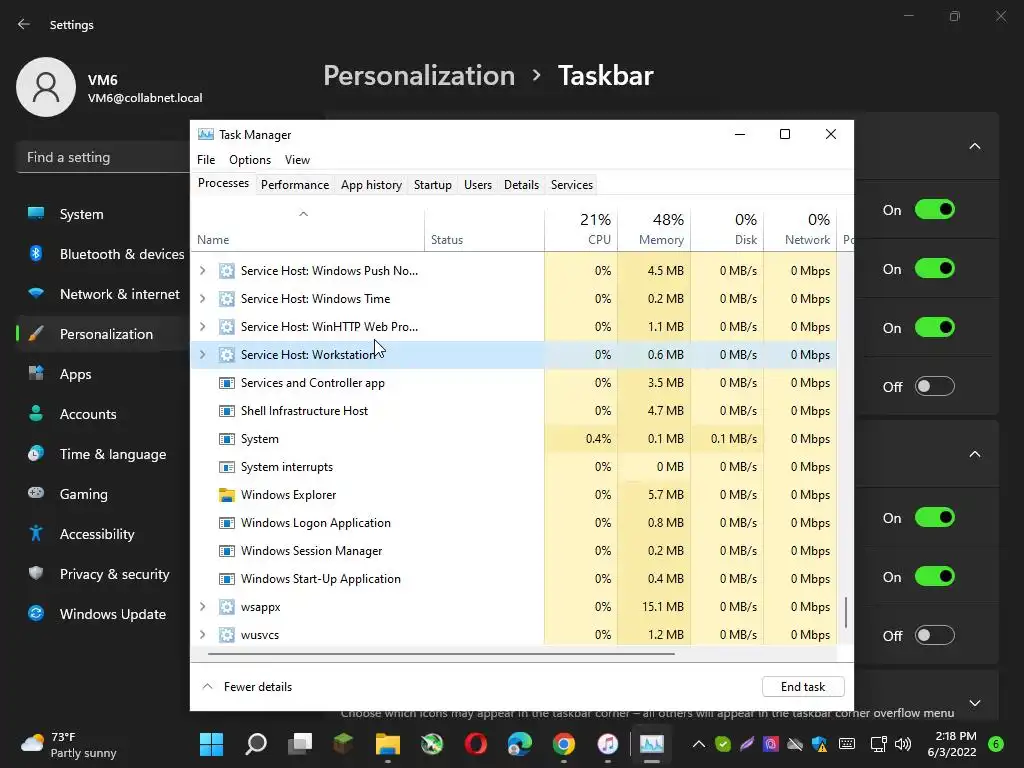Click the Personalization breadcrumb link
Image resolution: width=1024 pixels, height=768 pixels.
[x=419, y=76]
